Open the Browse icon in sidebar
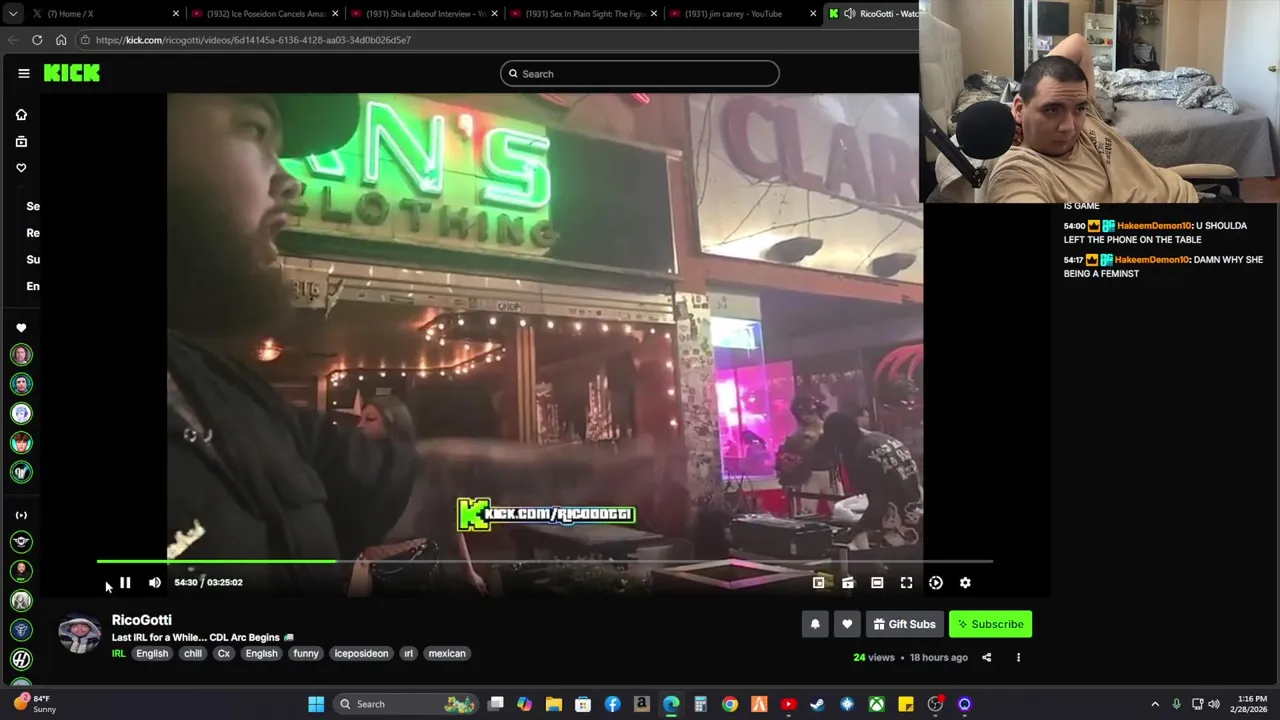Image resolution: width=1280 pixels, height=720 pixels. (21, 141)
